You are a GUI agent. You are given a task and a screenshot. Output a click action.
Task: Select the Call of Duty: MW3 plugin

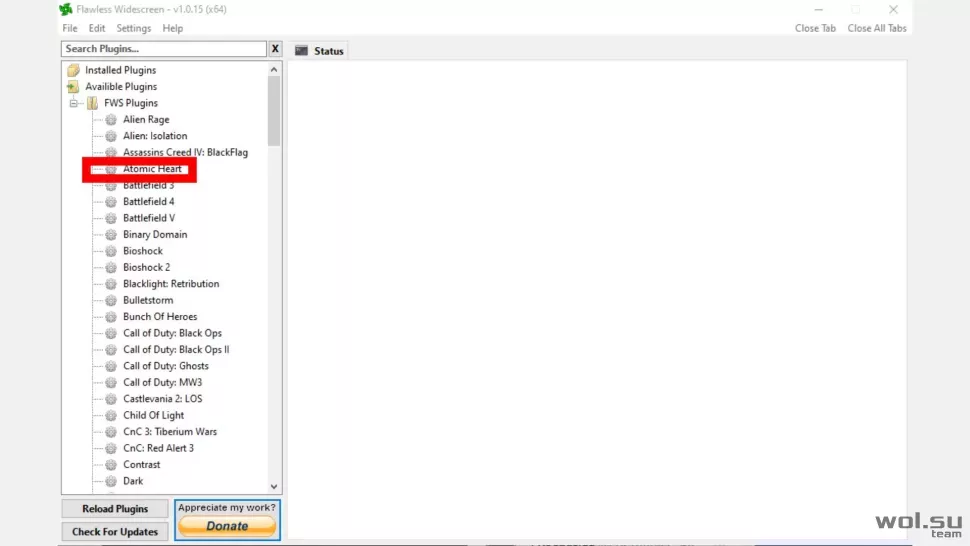[162, 383]
